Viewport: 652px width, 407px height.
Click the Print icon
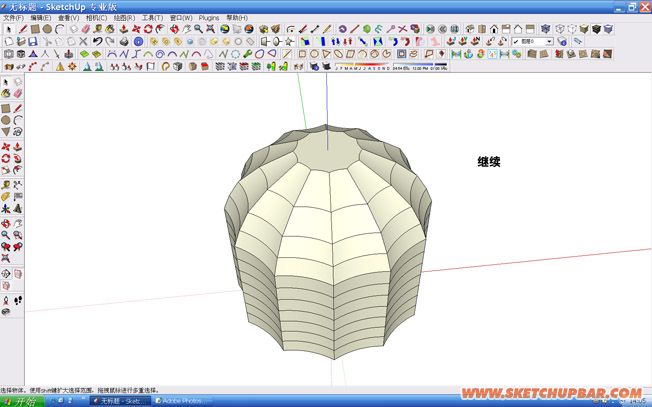point(124,41)
